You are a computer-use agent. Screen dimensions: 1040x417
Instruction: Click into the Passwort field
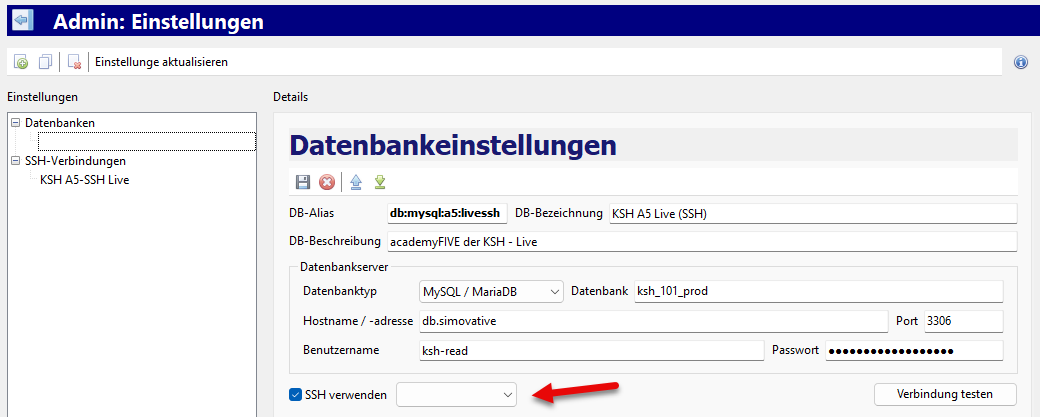coord(912,350)
